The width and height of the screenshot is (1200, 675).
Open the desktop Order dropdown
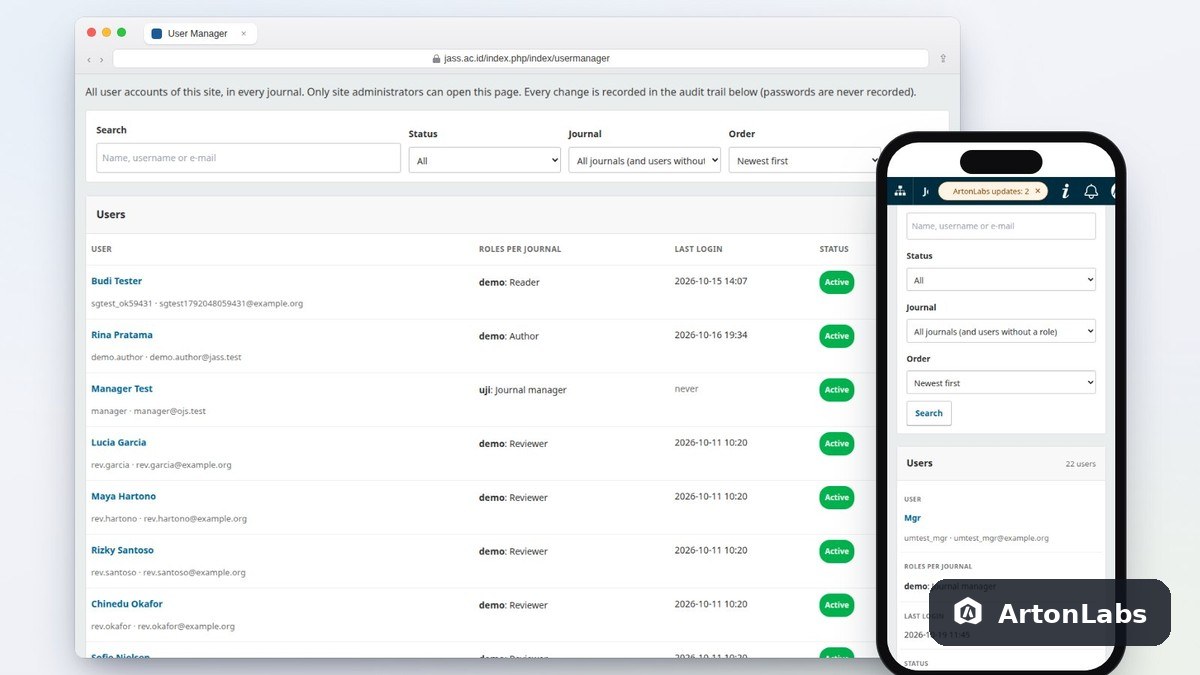[x=805, y=160]
